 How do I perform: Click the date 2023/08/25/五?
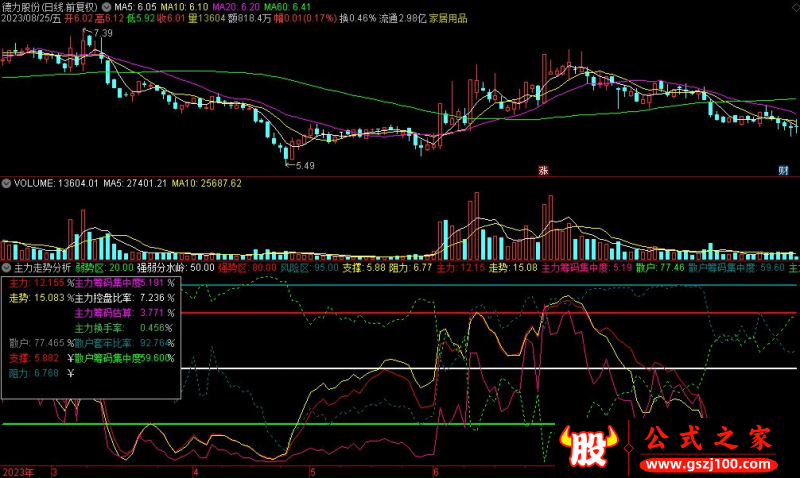click(x=31, y=19)
